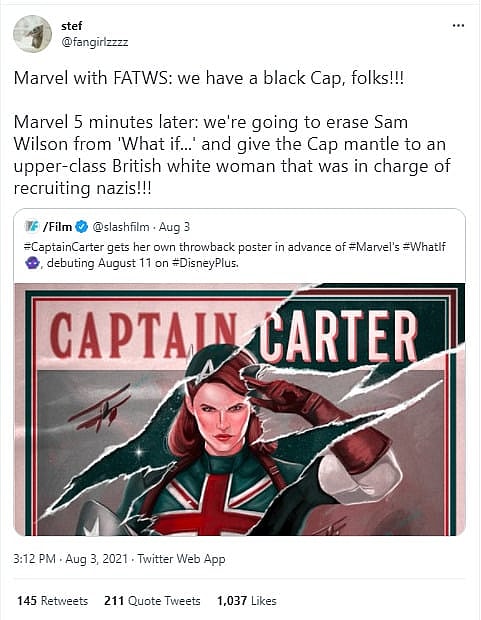This screenshot has height=620, width=481.
Task: Click stef's profile avatar
Action: coord(32,34)
